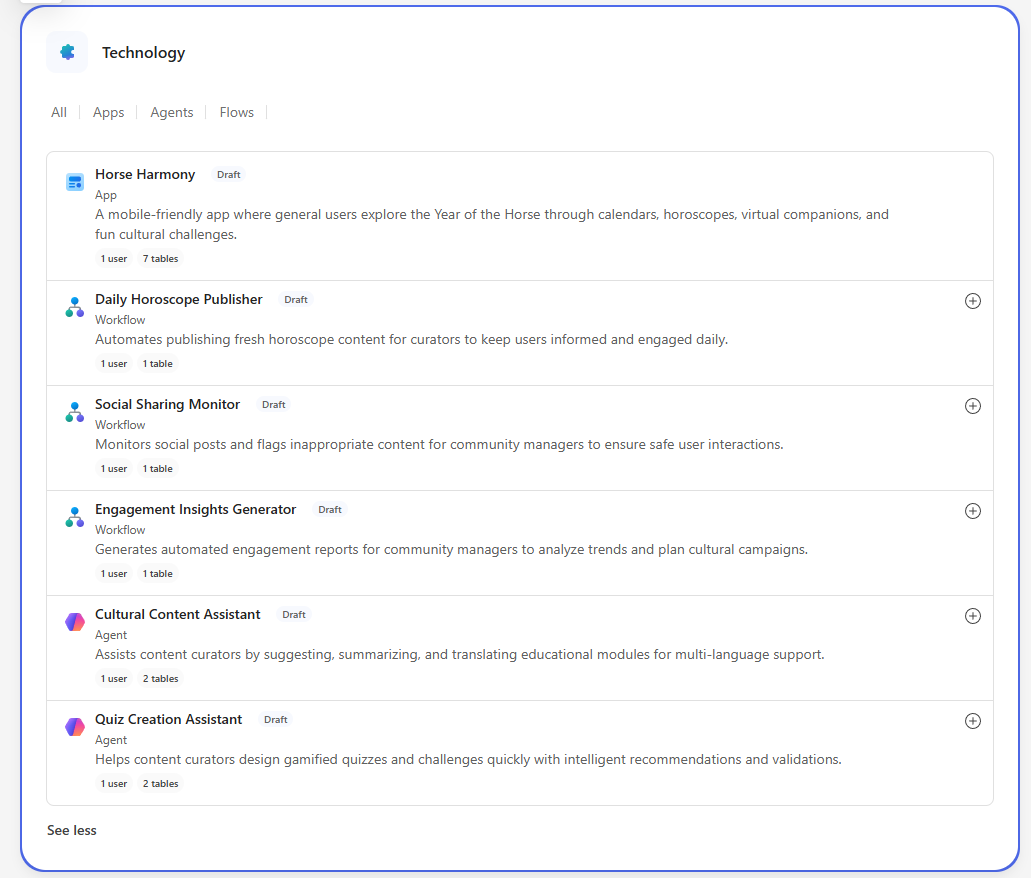This screenshot has width=1031, height=878.
Task: Click the Quiz Creation Assistant agent icon
Action: click(75, 727)
